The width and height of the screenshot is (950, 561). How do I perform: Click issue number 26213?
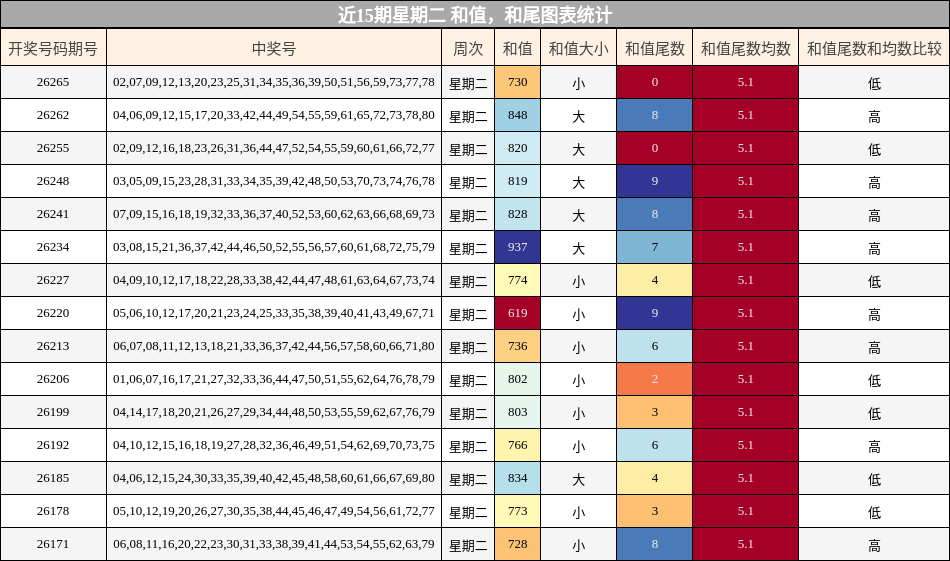(53, 347)
